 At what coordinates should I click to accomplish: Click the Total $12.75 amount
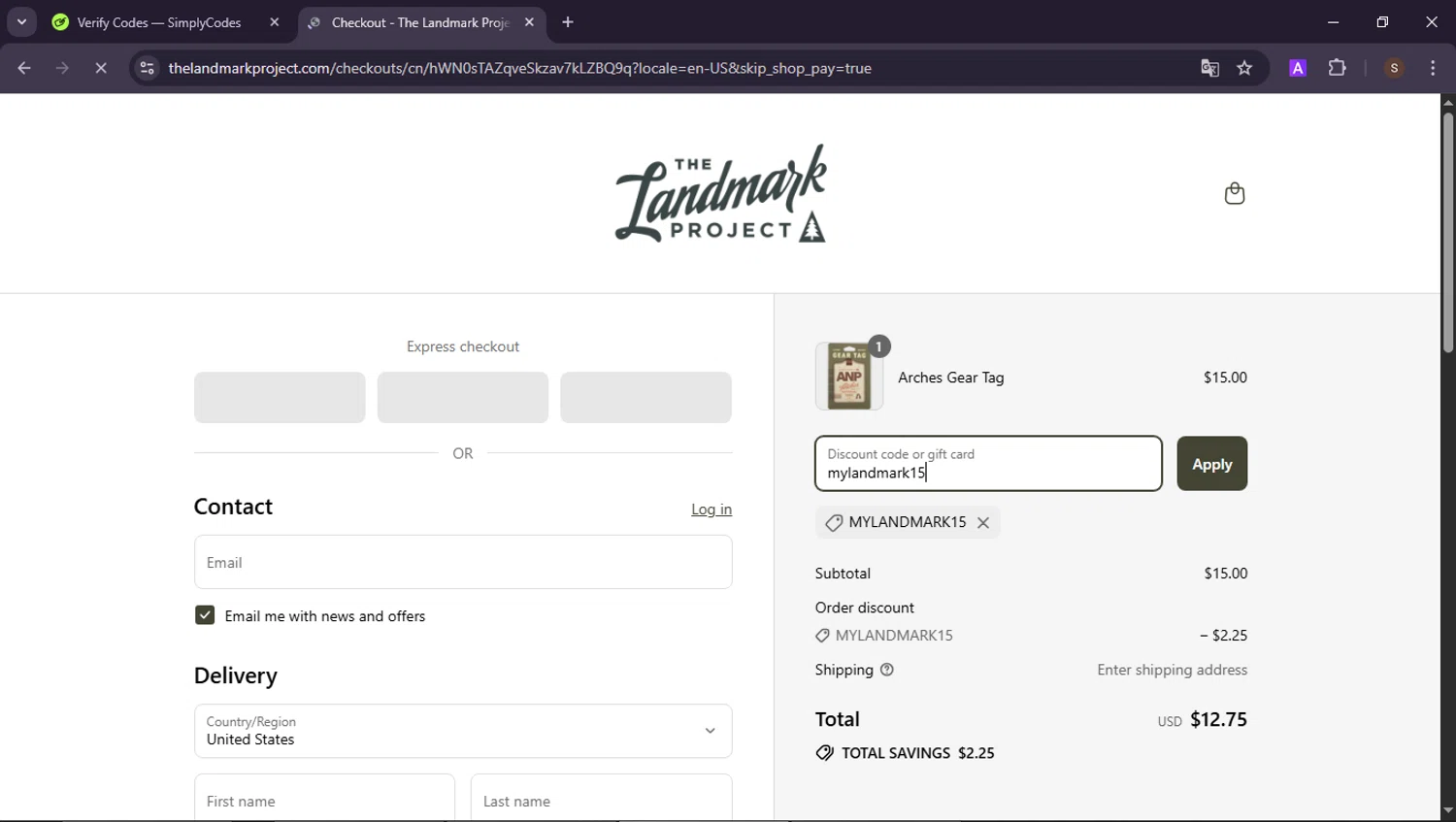[x=1218, y=719]
